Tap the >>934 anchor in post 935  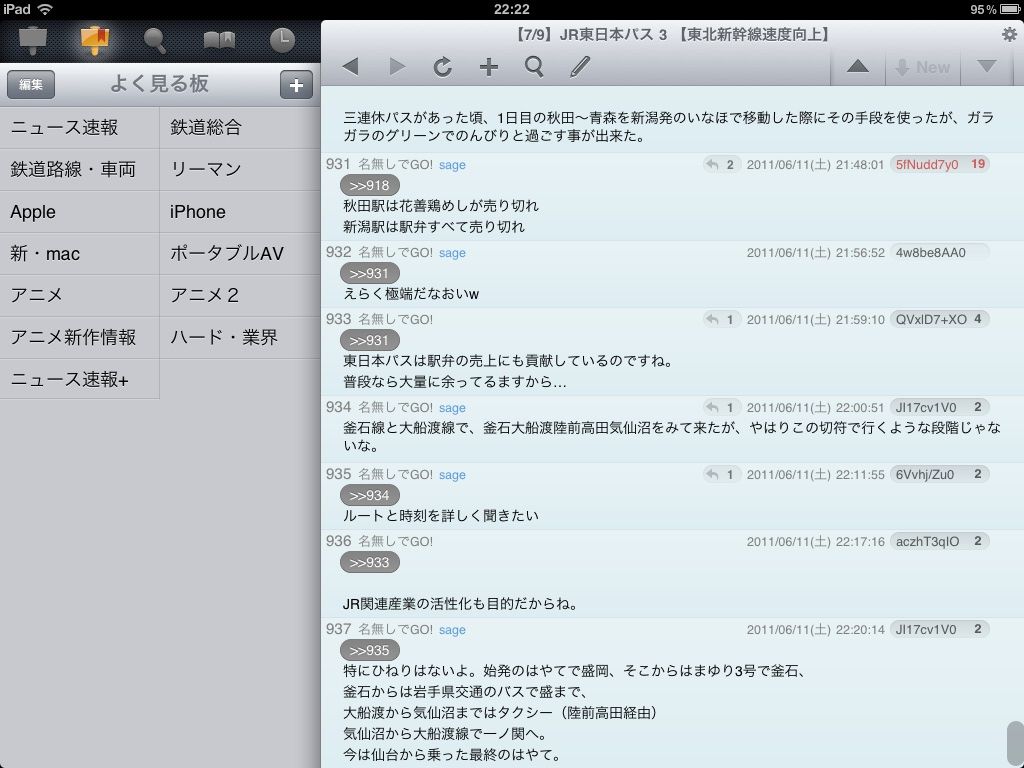tap(370, 496)
